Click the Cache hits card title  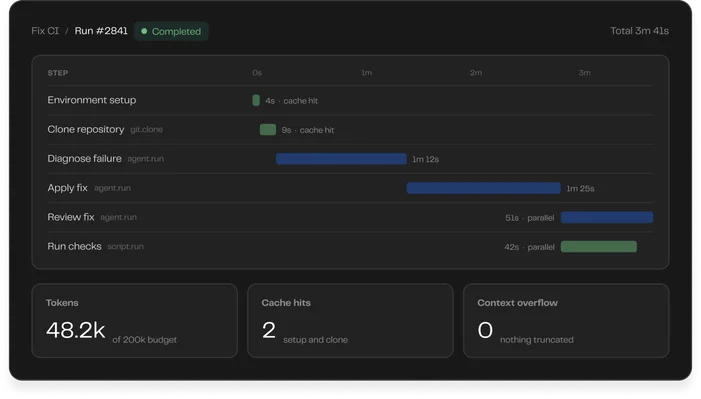(286, 303)
